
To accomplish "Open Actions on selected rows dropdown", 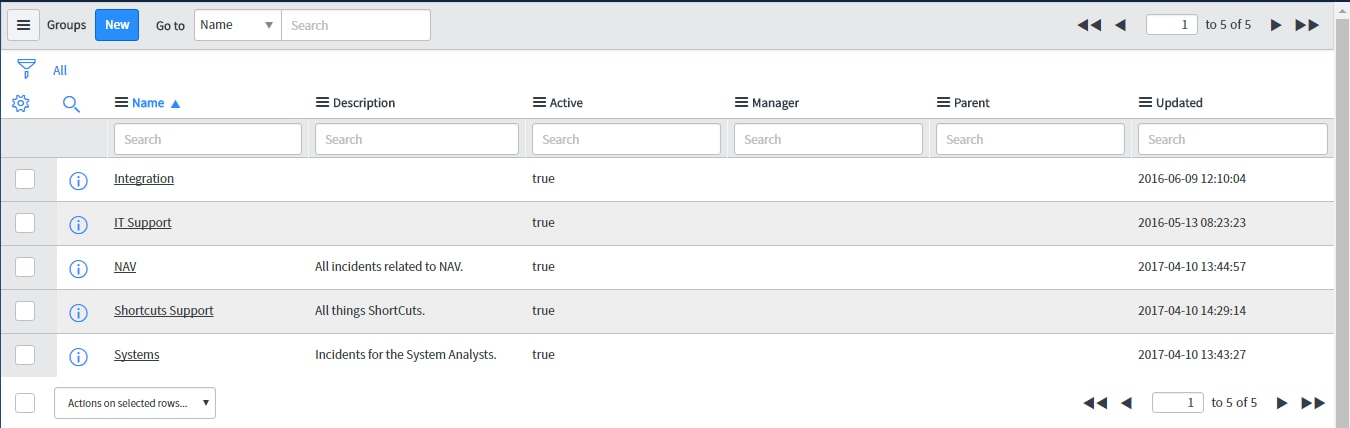I will (135, 403).
